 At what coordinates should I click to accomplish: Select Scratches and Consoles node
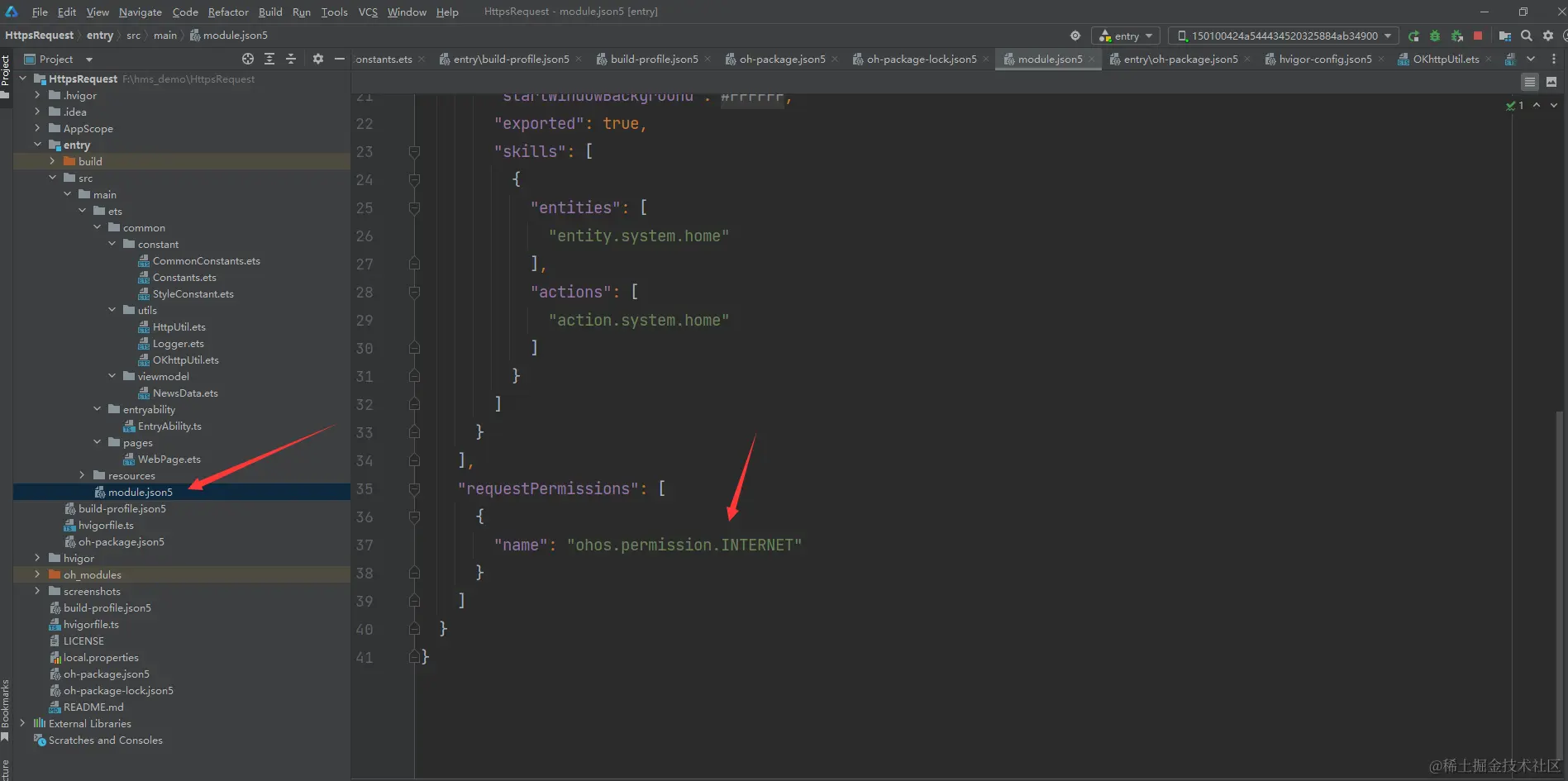pos(105,740)
